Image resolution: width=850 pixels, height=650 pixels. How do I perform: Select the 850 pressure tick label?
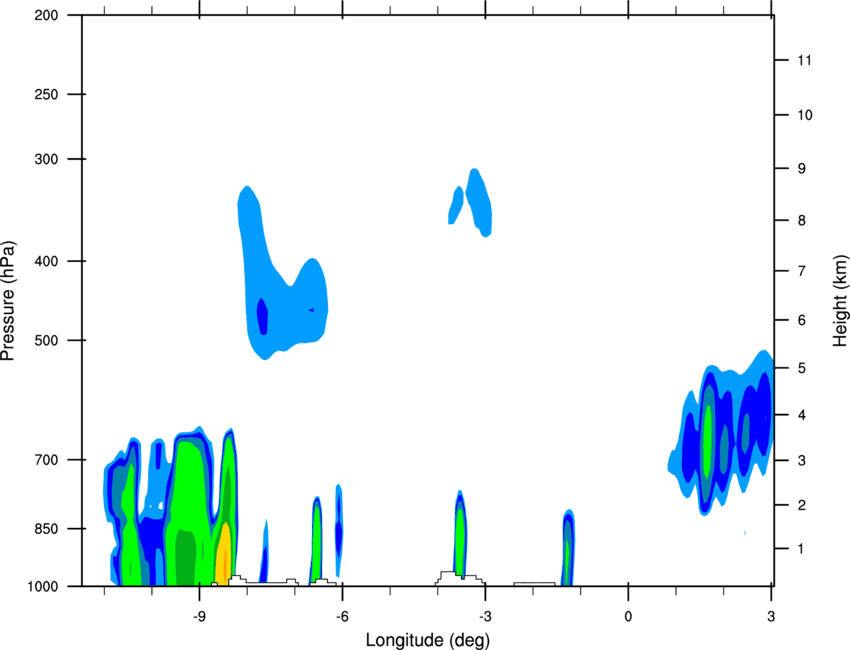[x=46, y=529]
